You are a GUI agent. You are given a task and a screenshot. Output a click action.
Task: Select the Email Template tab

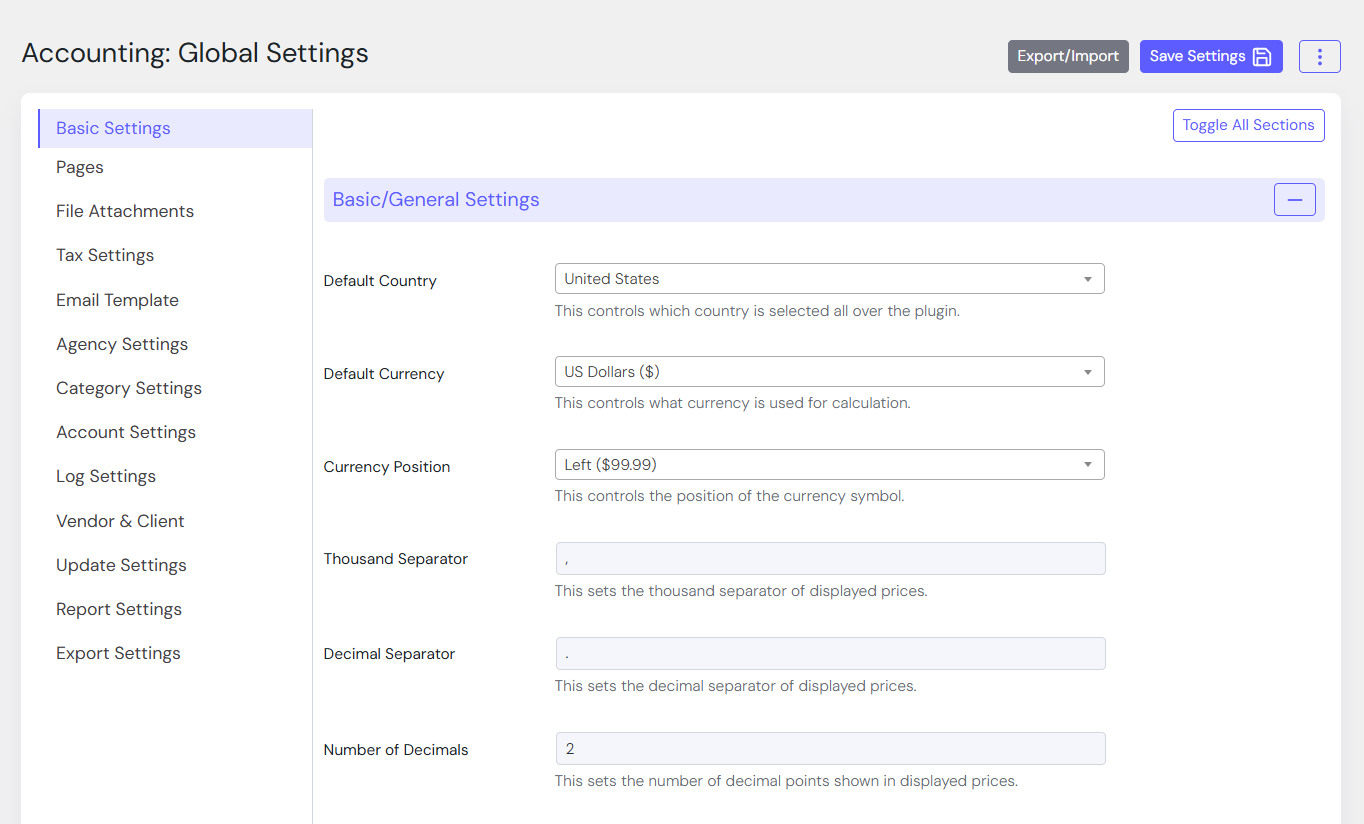pos(117,301)
